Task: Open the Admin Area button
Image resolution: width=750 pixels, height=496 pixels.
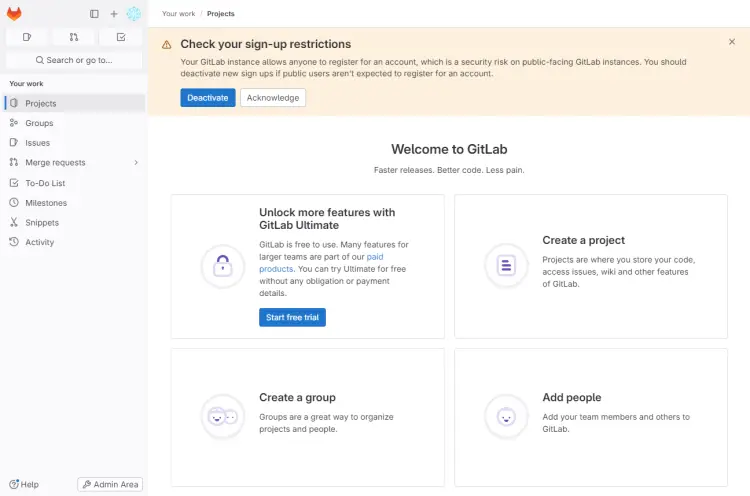Action: (110, 485)
